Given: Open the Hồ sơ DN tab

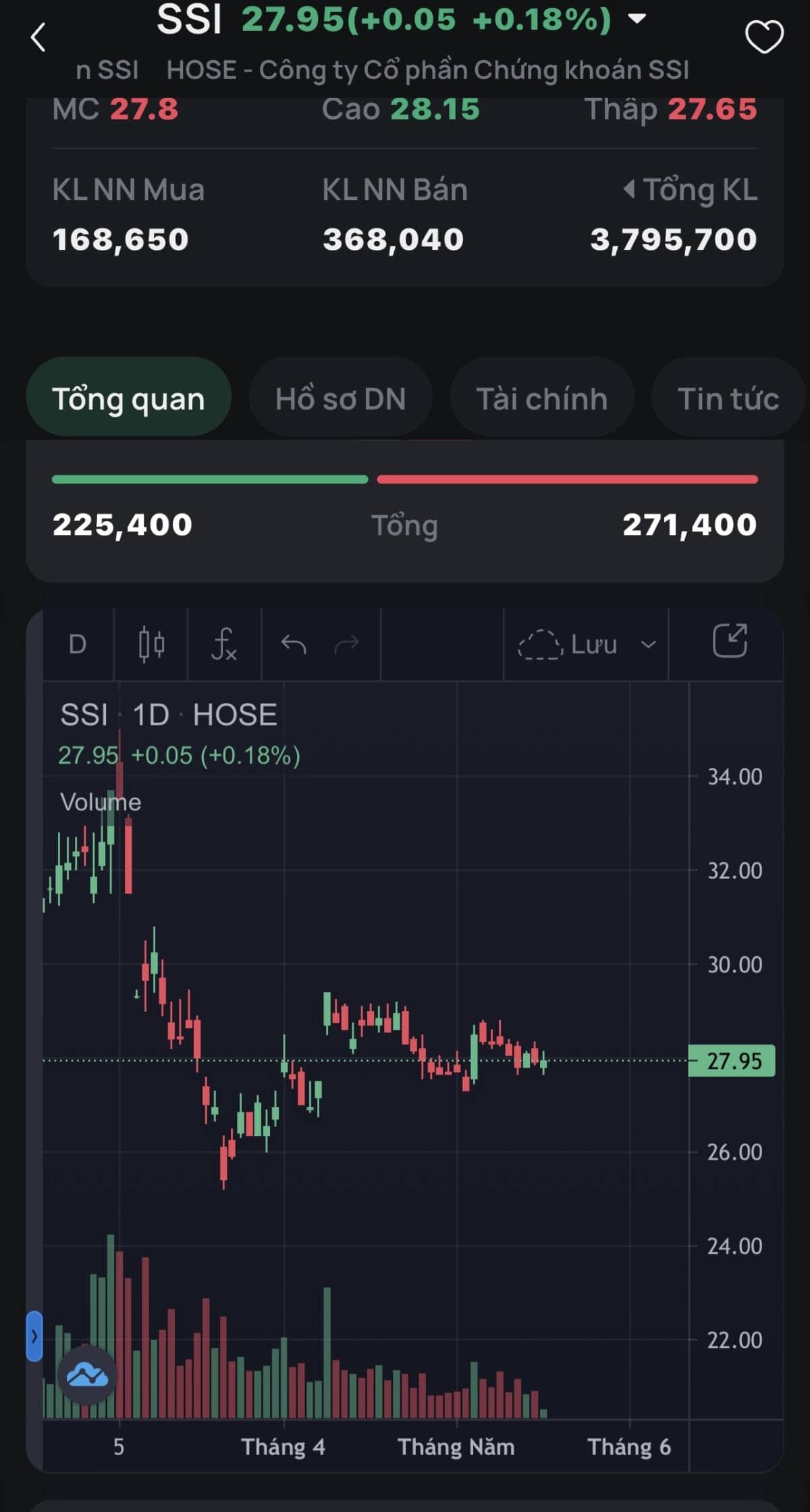Looking at the screenshot, I should (340, 398).
